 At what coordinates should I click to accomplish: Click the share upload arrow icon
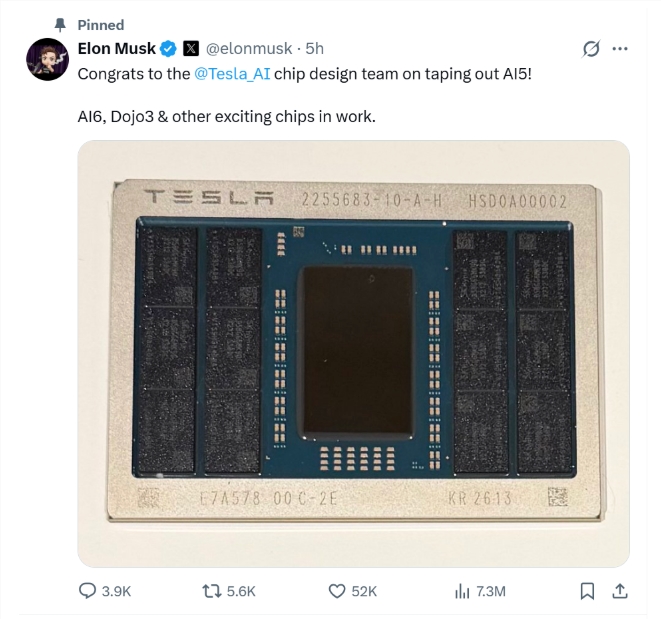619,591
